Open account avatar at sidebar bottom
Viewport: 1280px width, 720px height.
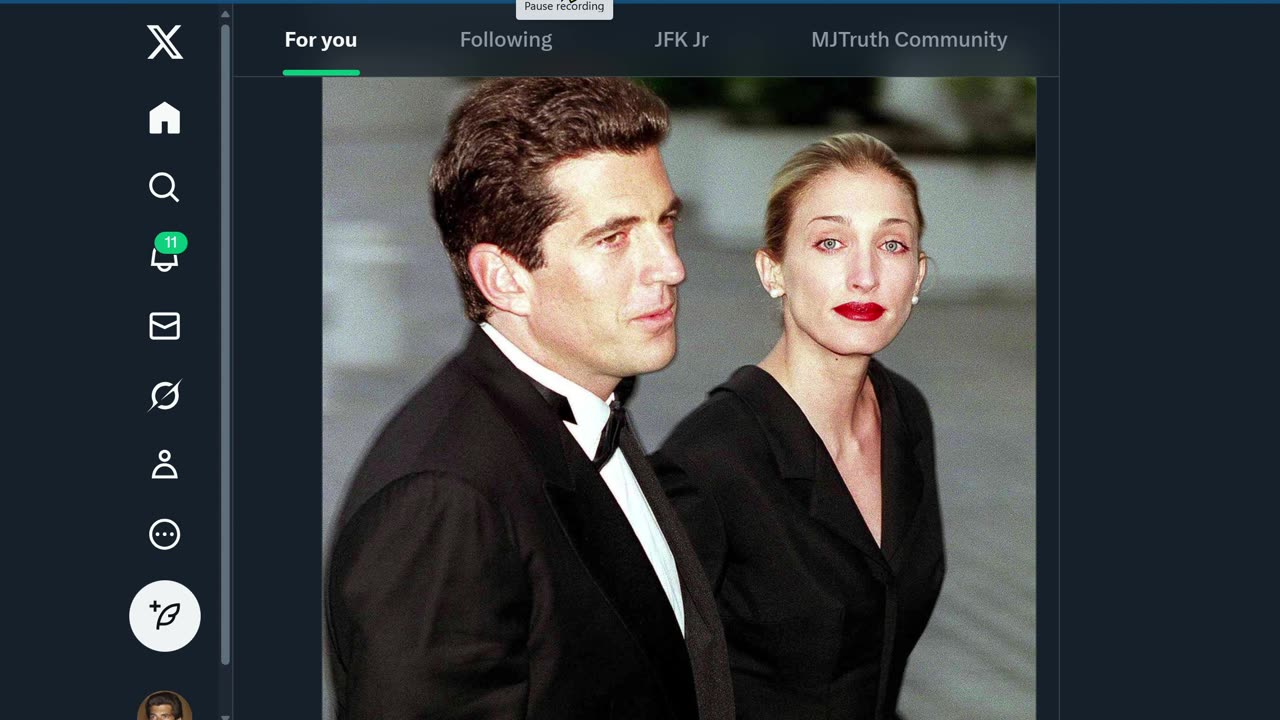click(165, 706)
